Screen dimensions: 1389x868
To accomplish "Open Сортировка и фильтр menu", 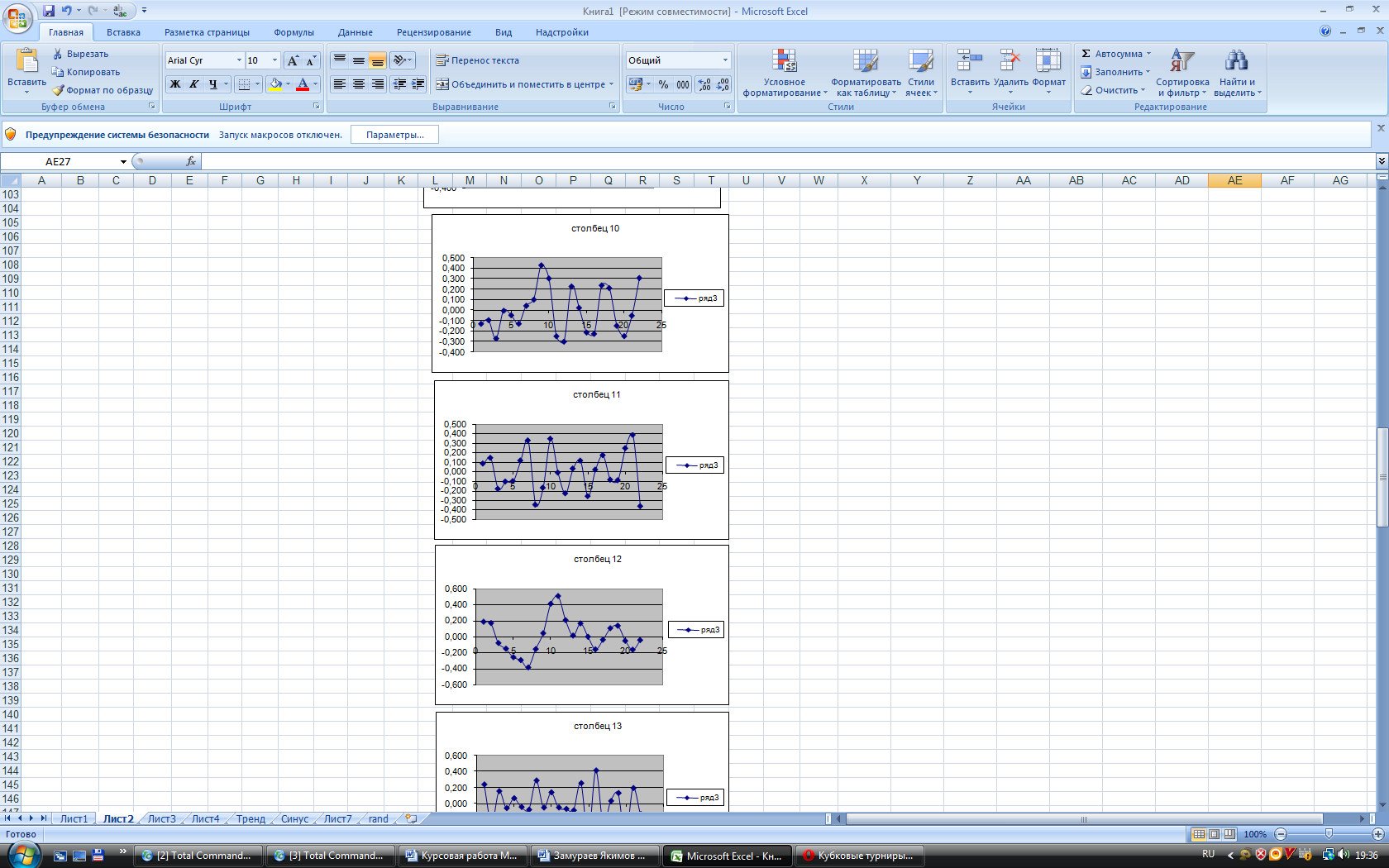I will pos(1182,73).
